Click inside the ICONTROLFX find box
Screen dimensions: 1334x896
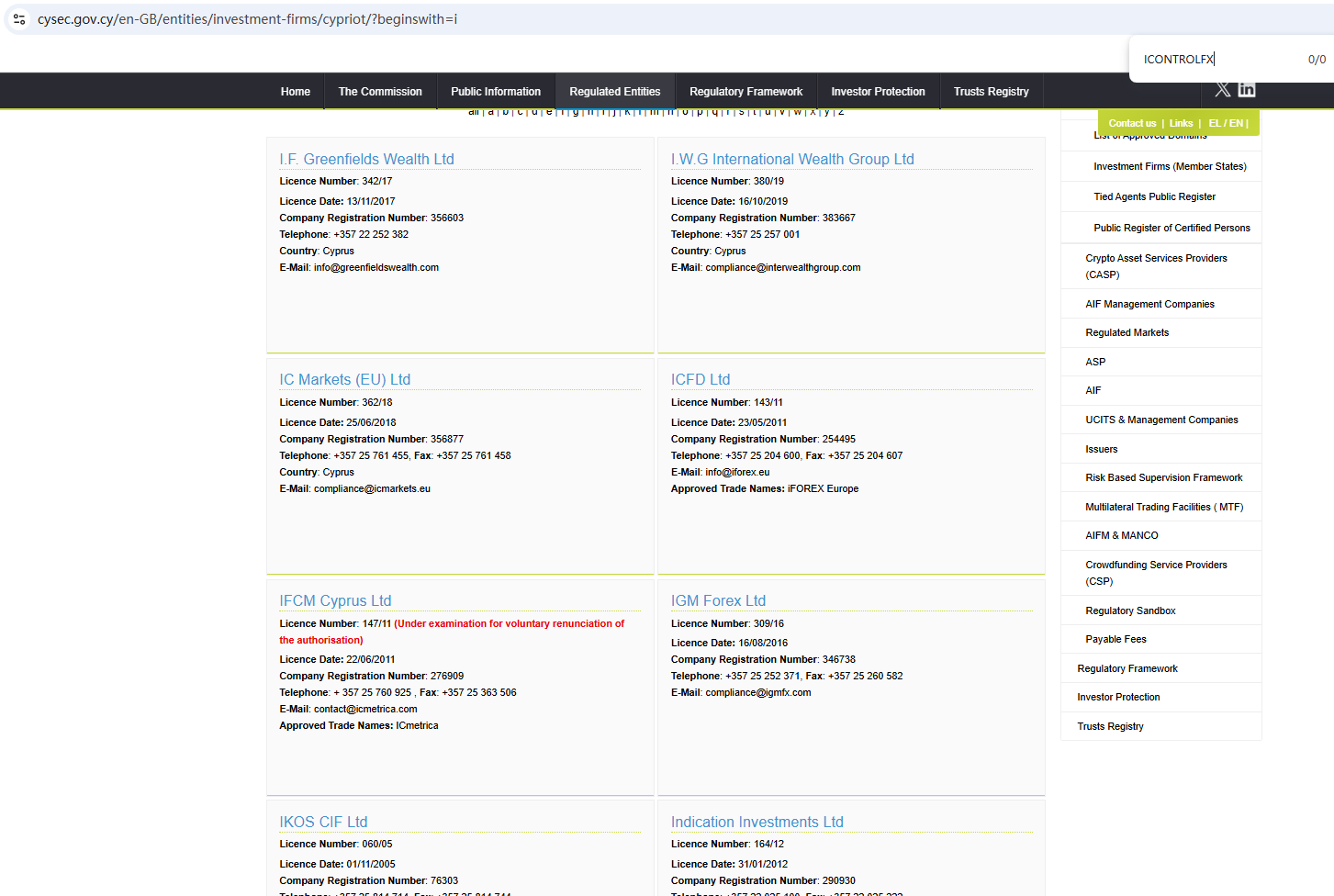[1212, 60]
